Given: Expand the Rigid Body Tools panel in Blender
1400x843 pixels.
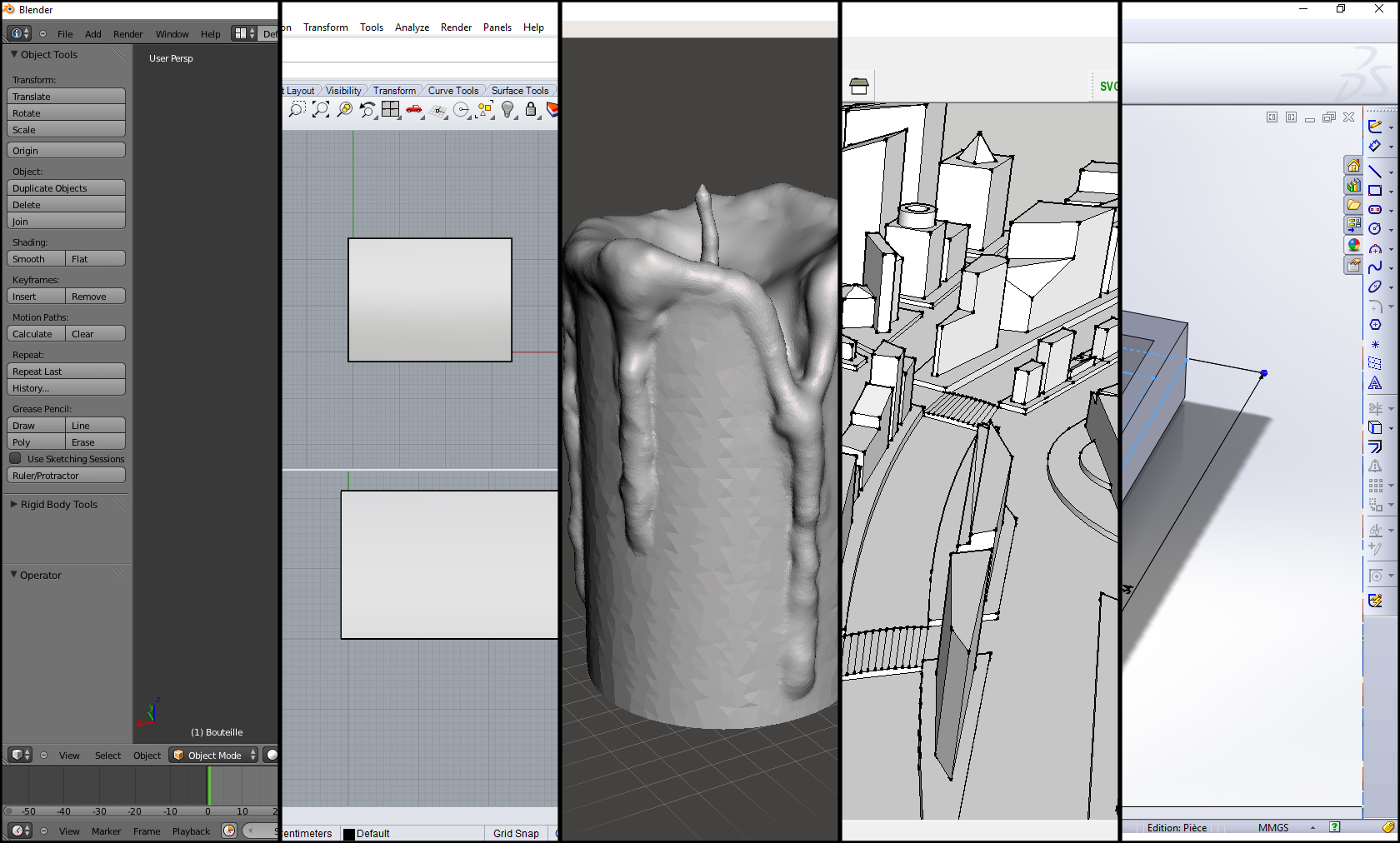Looking at the screenshot, I should coord(13,504).
